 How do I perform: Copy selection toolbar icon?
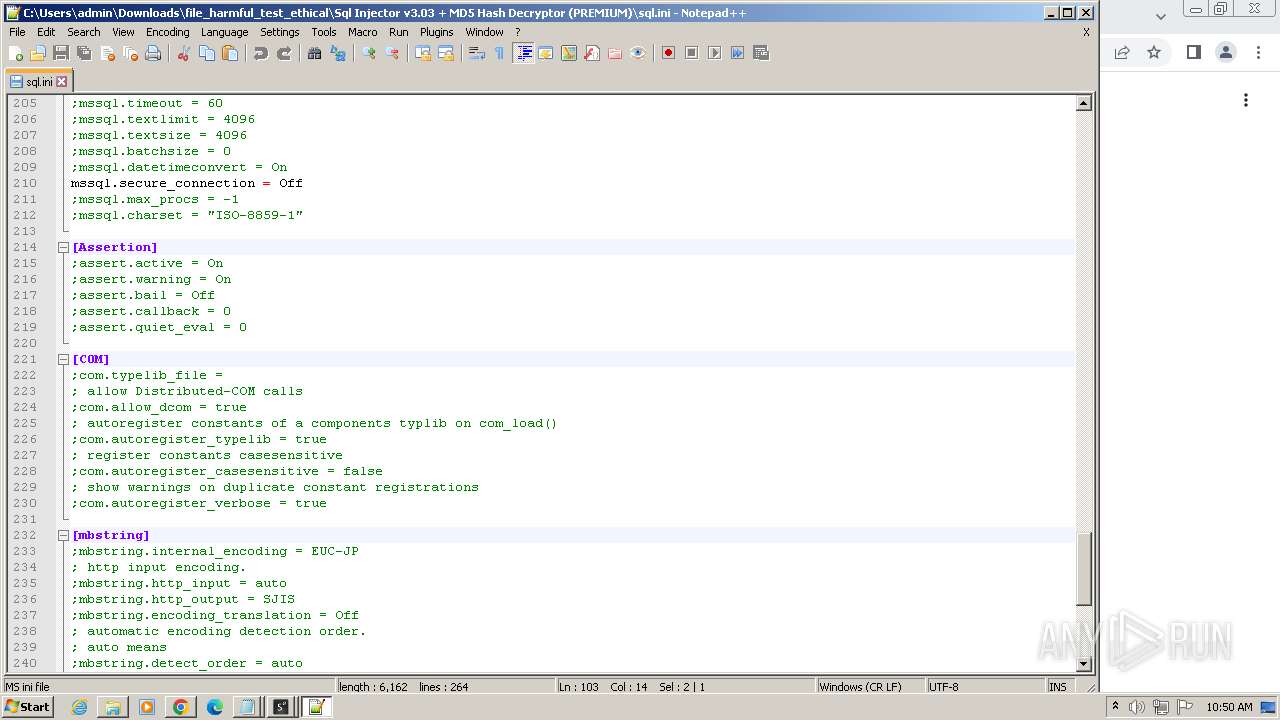[207, 53]
